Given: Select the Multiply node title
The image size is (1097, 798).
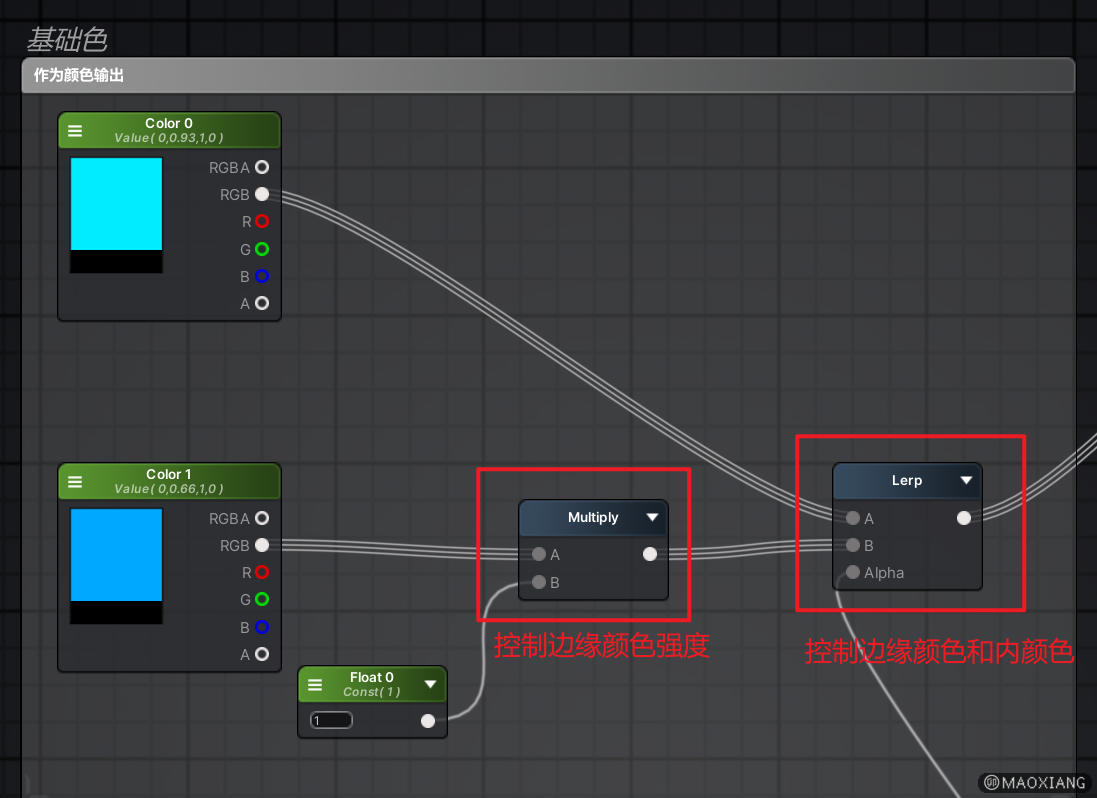Looking at the screenshot, I should coord(593,517).
